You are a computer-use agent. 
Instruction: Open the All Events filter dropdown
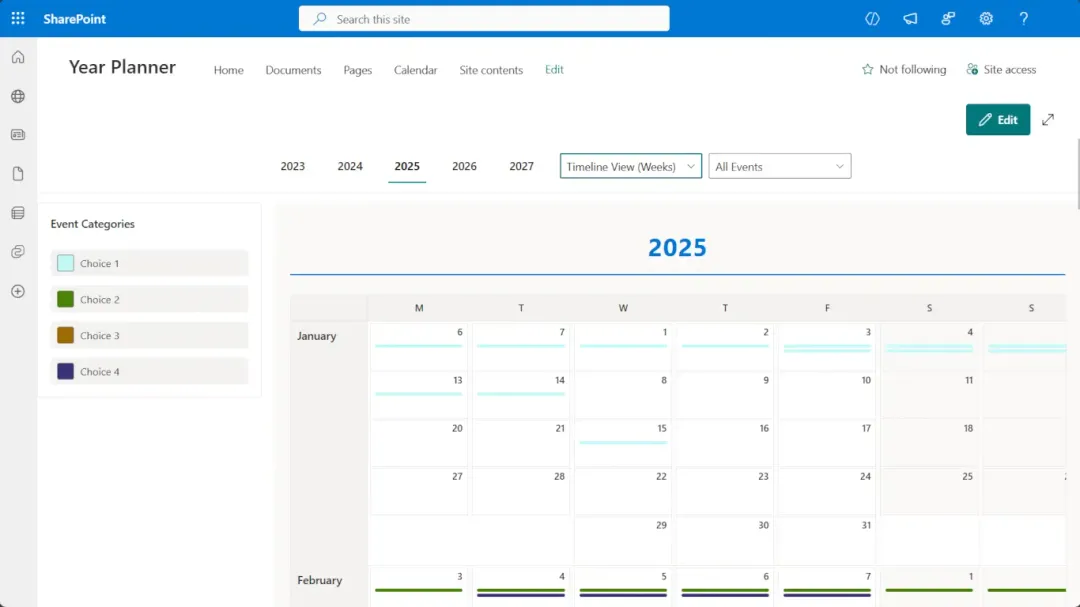(780, 166)
